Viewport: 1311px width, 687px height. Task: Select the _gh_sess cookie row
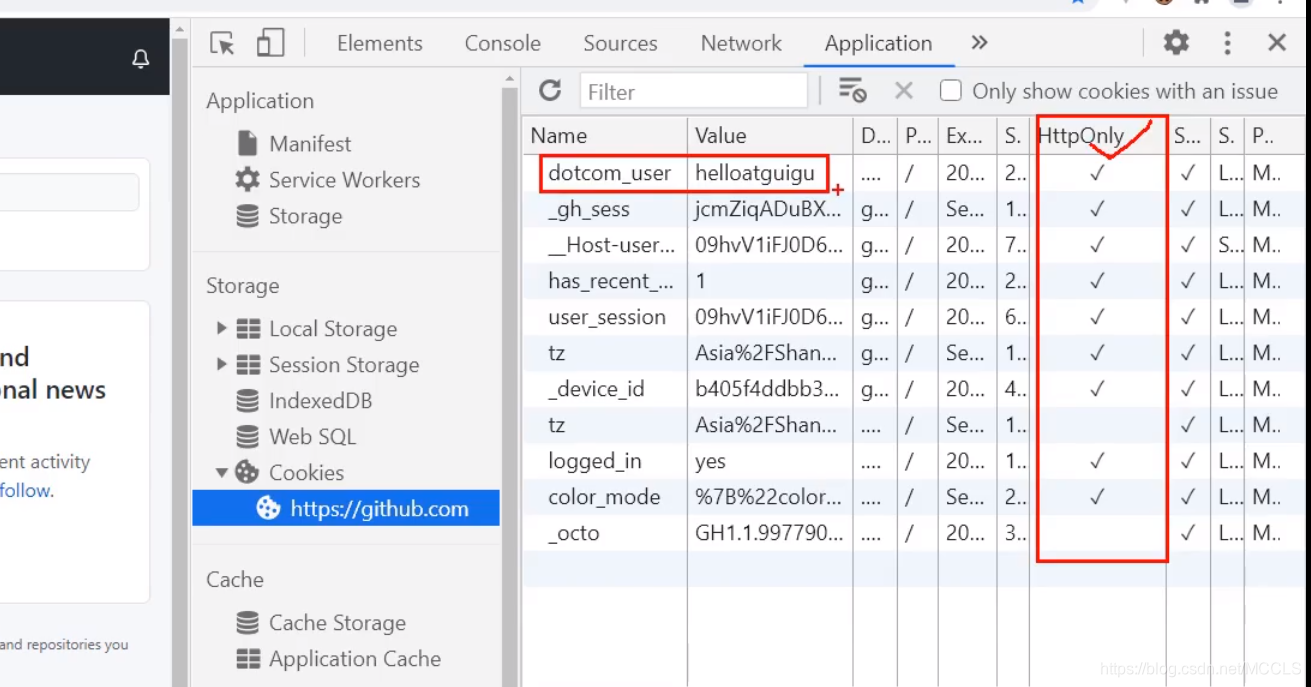[x=915, y=209]
